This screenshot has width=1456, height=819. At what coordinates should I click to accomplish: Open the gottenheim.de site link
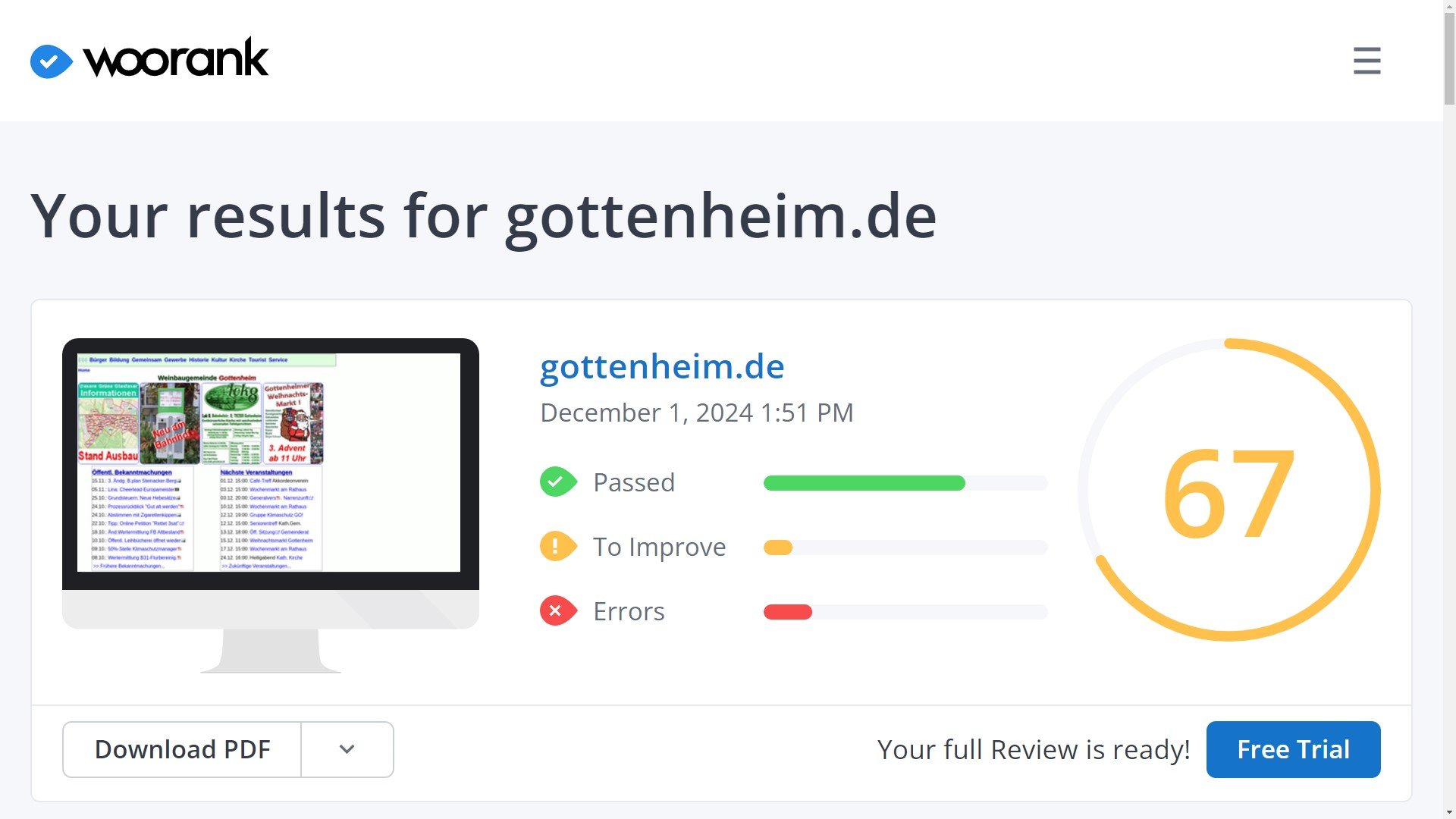click(661, 367)
